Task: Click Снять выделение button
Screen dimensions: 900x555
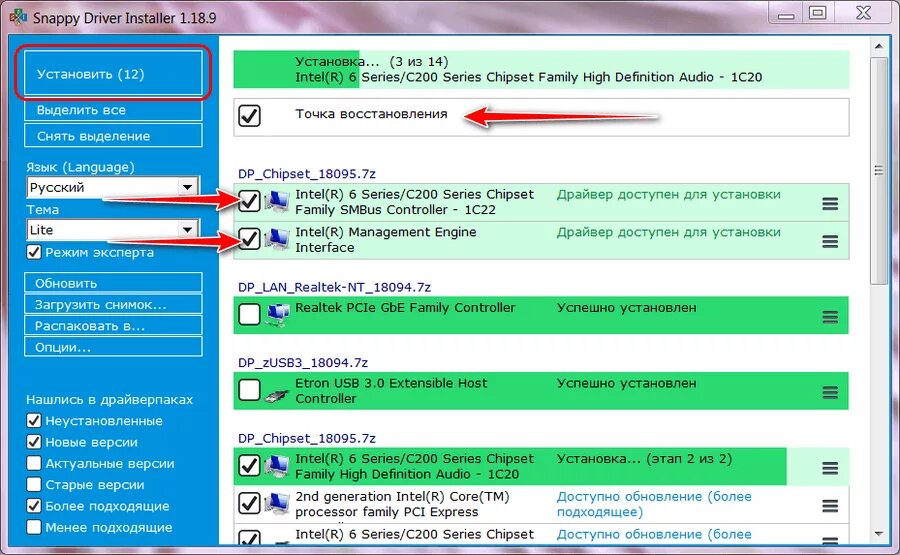Action: pos(113,136)
